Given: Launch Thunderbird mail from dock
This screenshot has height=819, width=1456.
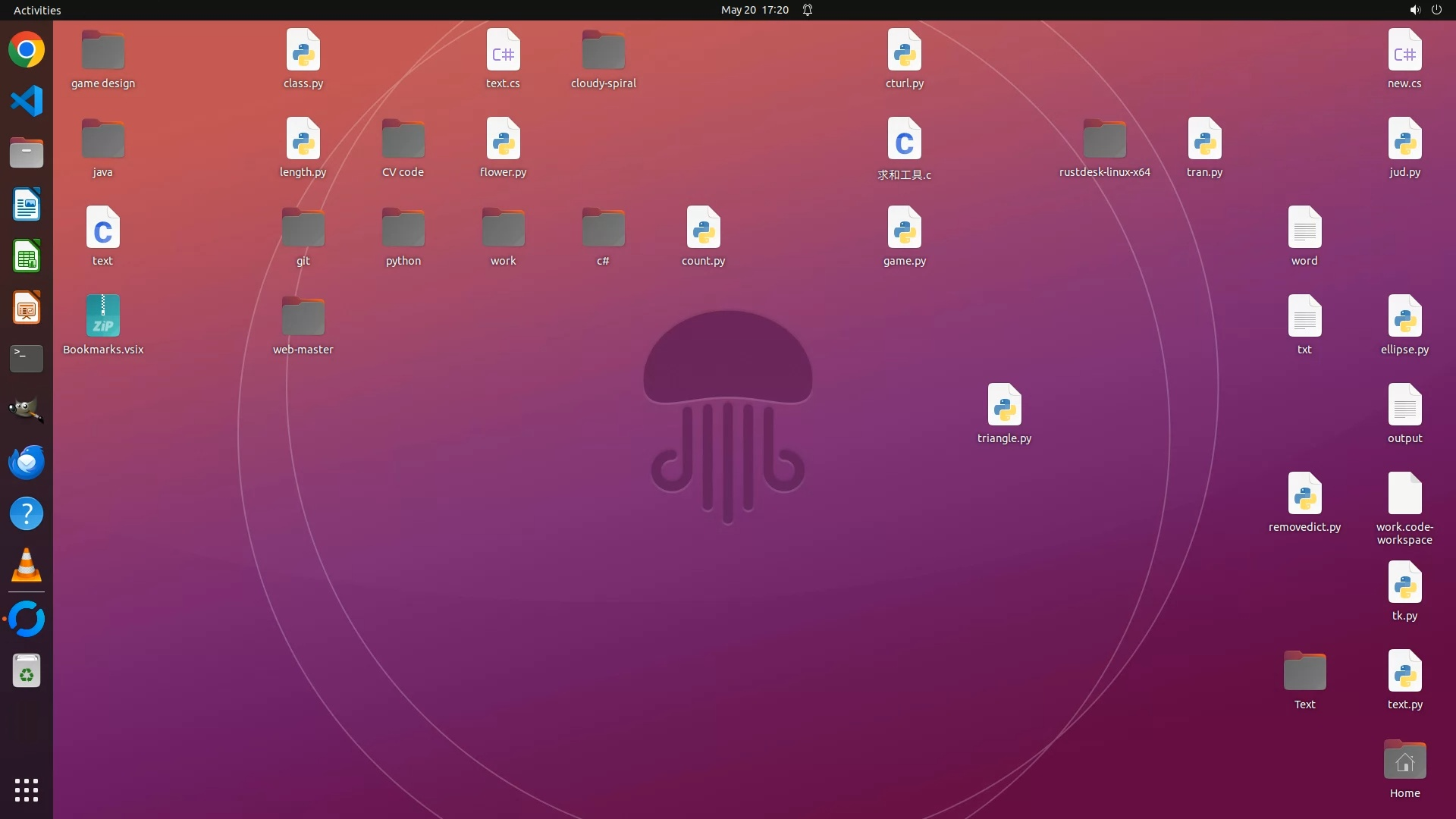Looking at the screenshot, I should click(x=27, y=462).
